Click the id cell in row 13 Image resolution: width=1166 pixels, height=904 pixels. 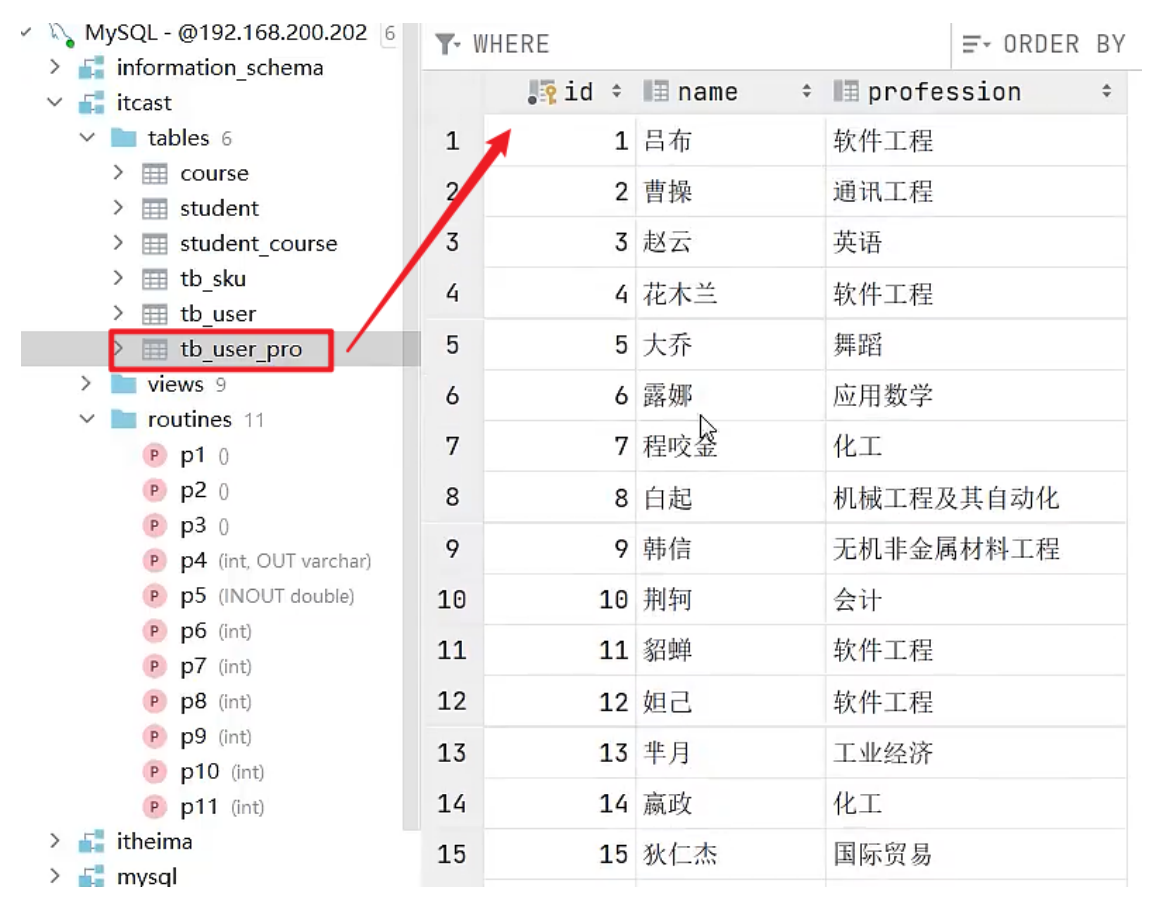(x=560, y=752)
